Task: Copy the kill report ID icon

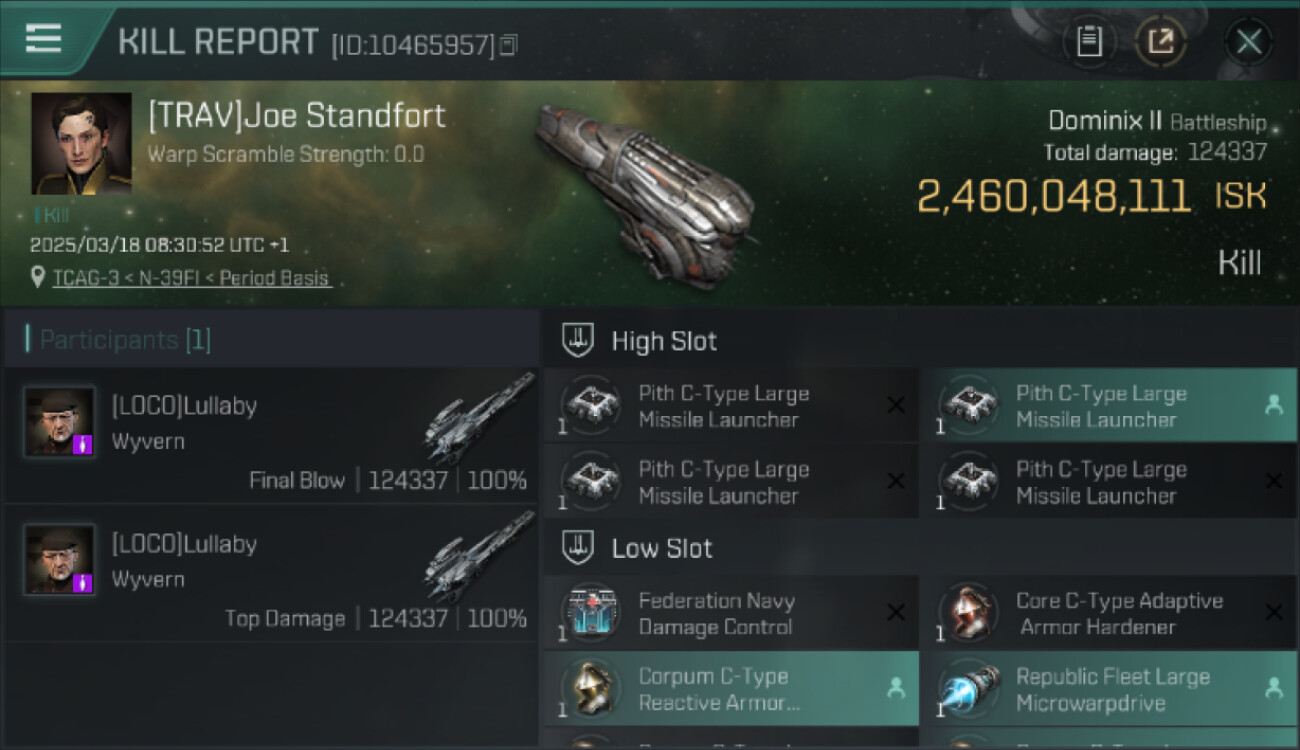Action: (509, 45)
